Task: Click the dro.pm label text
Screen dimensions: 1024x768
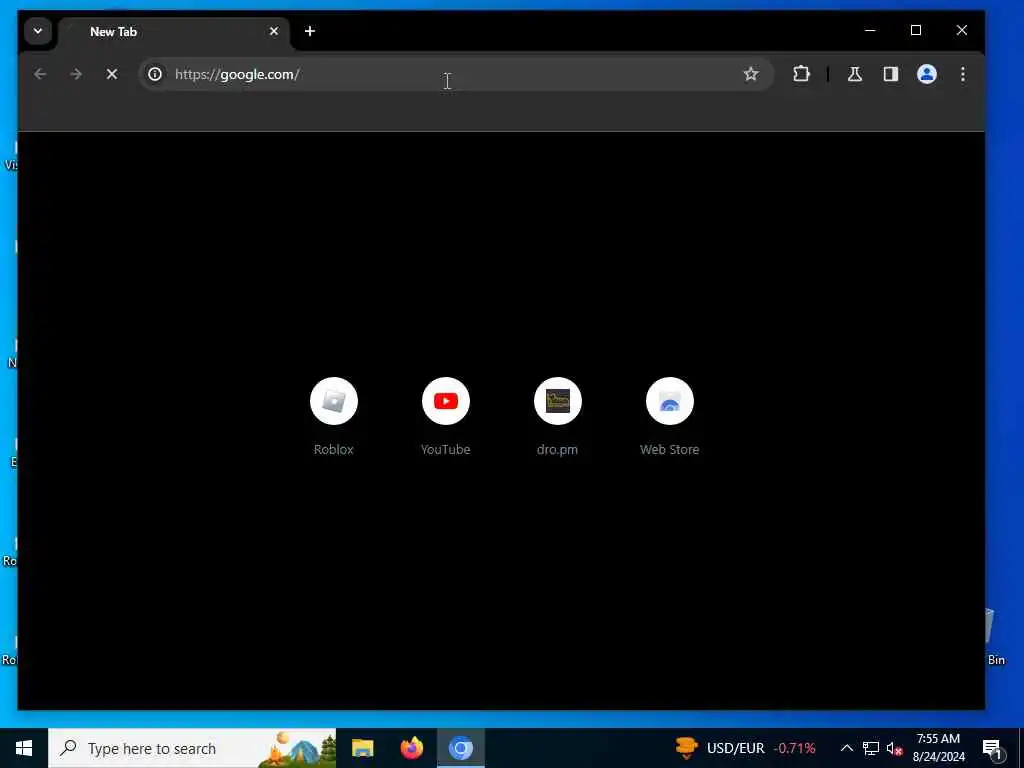Action: click(x=558, y=449)
